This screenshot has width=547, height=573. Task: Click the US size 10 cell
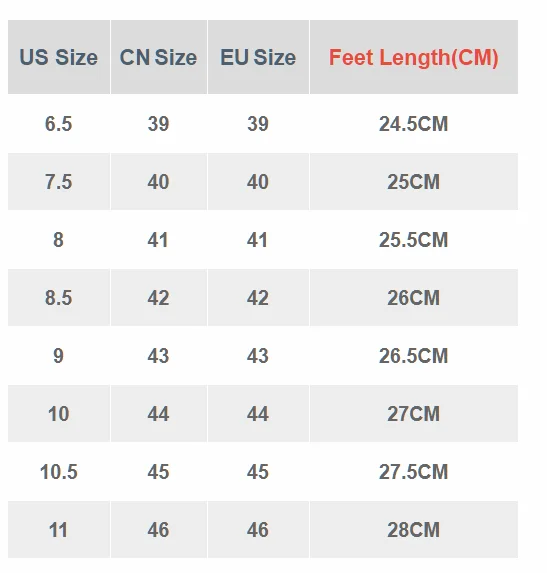click(x=59, y=414)
